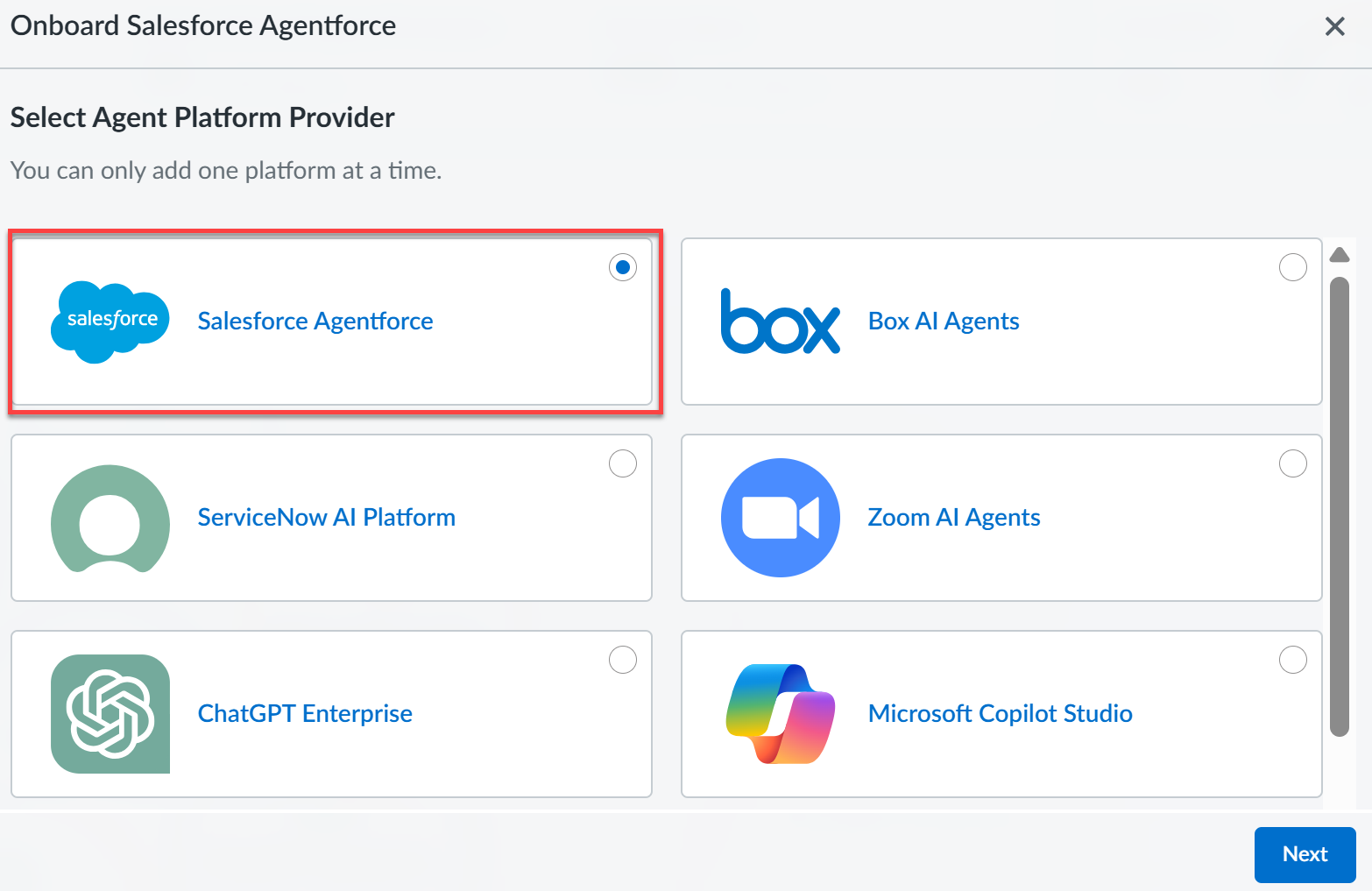Pick the ChatGPT Enterprise radio button
Viewport: 1372px width, 891px height.
623,660
